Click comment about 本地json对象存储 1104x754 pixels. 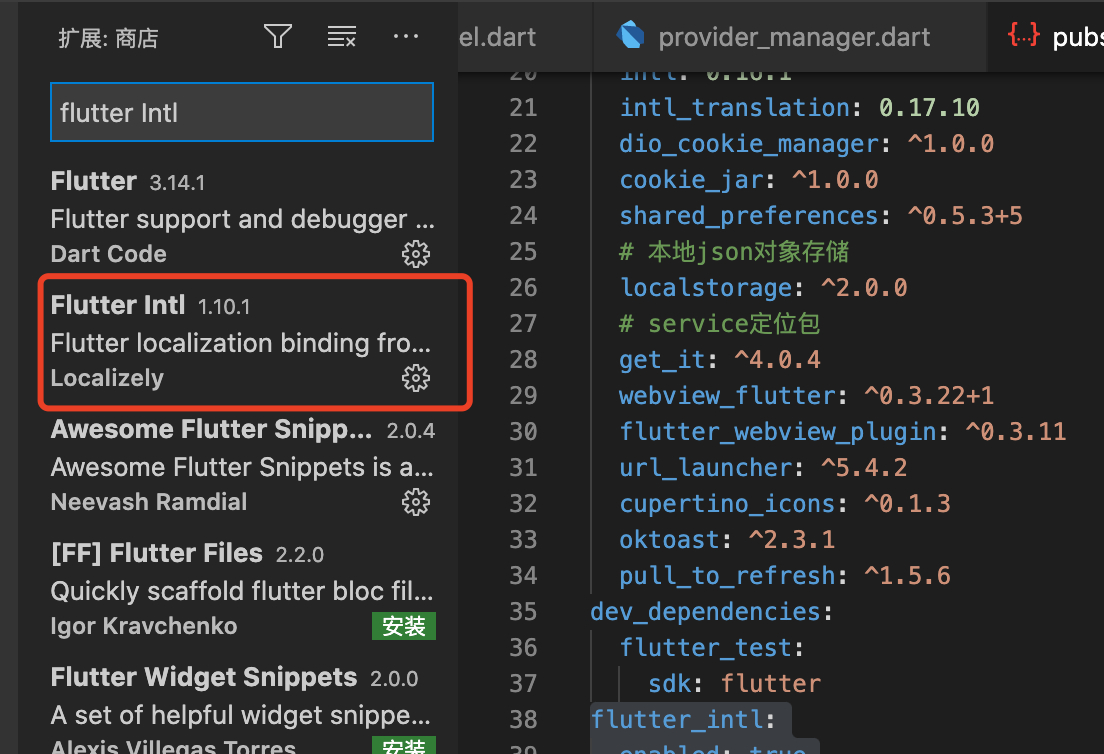(x=734, y=251)
